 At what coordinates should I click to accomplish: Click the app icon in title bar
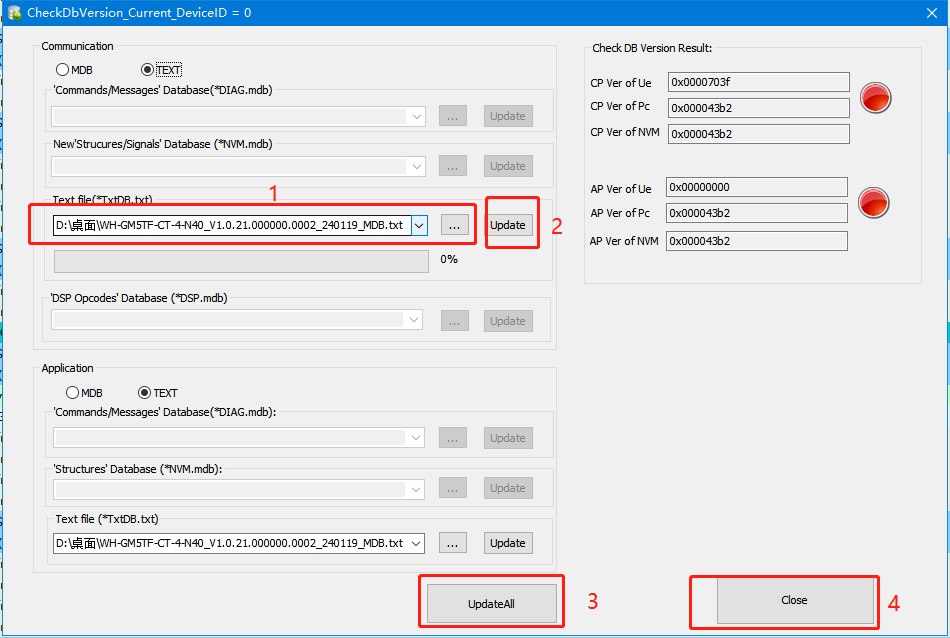point(13,12)
